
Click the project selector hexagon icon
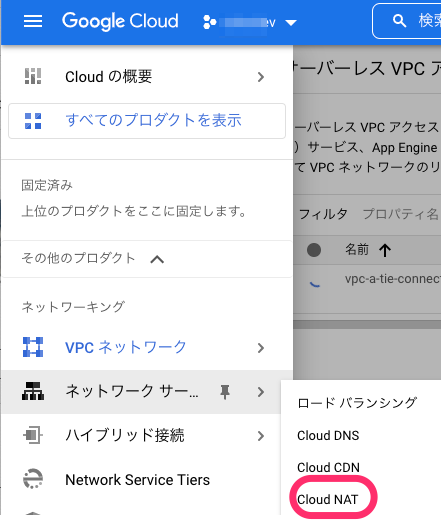point(210,22)
